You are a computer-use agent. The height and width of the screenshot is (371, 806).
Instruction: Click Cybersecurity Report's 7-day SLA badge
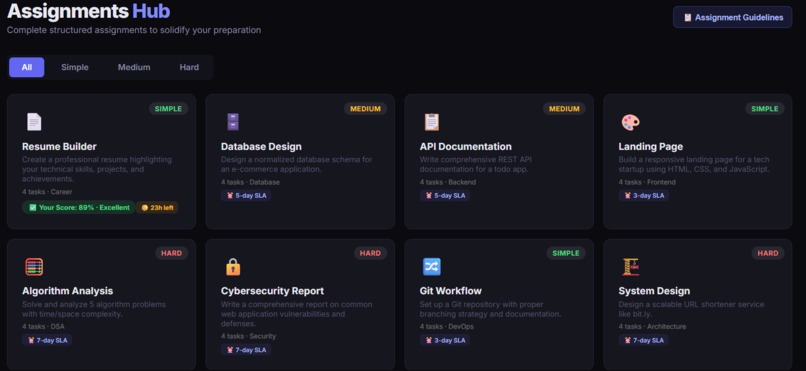coord(246,350)
